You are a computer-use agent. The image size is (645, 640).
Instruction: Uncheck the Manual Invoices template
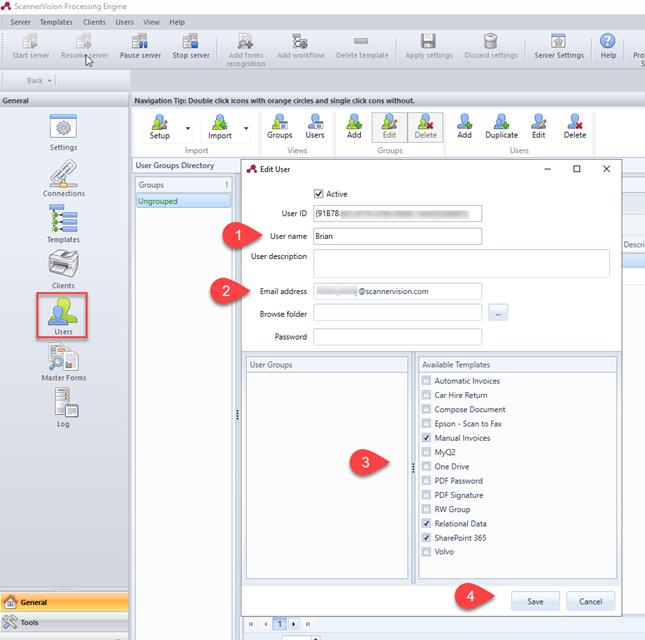427,438
